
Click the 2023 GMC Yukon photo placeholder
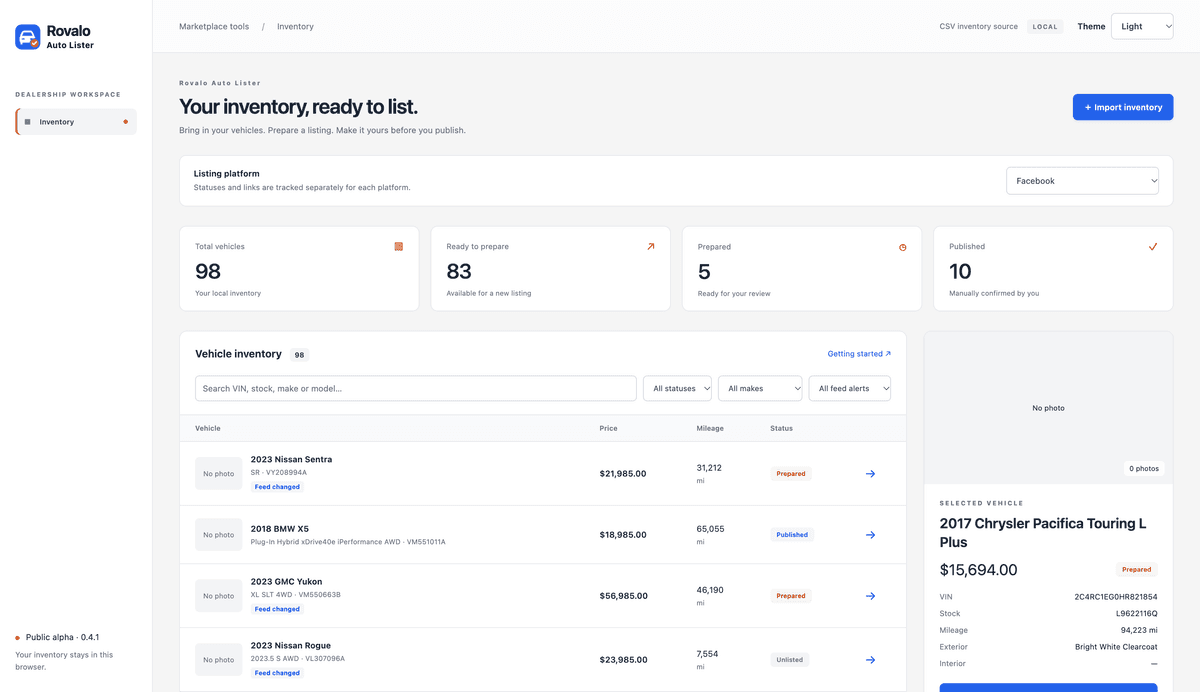click(218, 596)
